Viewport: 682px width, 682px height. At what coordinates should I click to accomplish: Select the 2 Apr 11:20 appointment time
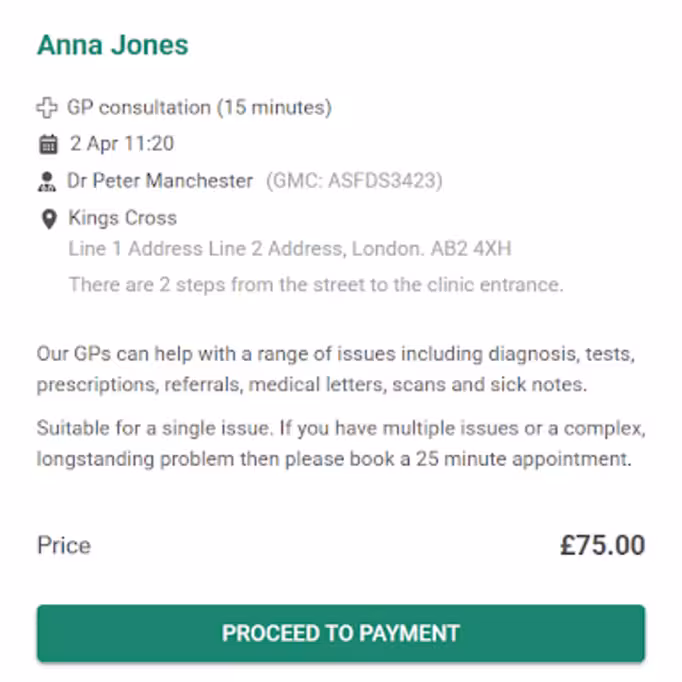point(121,144)
